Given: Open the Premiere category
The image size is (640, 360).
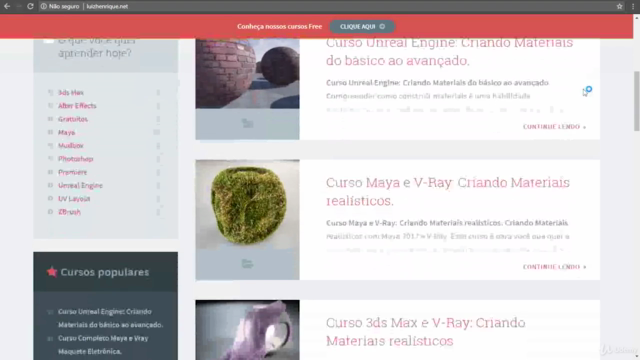Looking at the screenshot, I should [72, 172].
